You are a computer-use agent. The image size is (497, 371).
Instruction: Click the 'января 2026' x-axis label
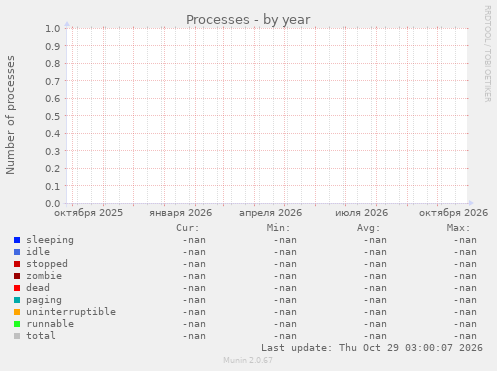tap(180, 213)
